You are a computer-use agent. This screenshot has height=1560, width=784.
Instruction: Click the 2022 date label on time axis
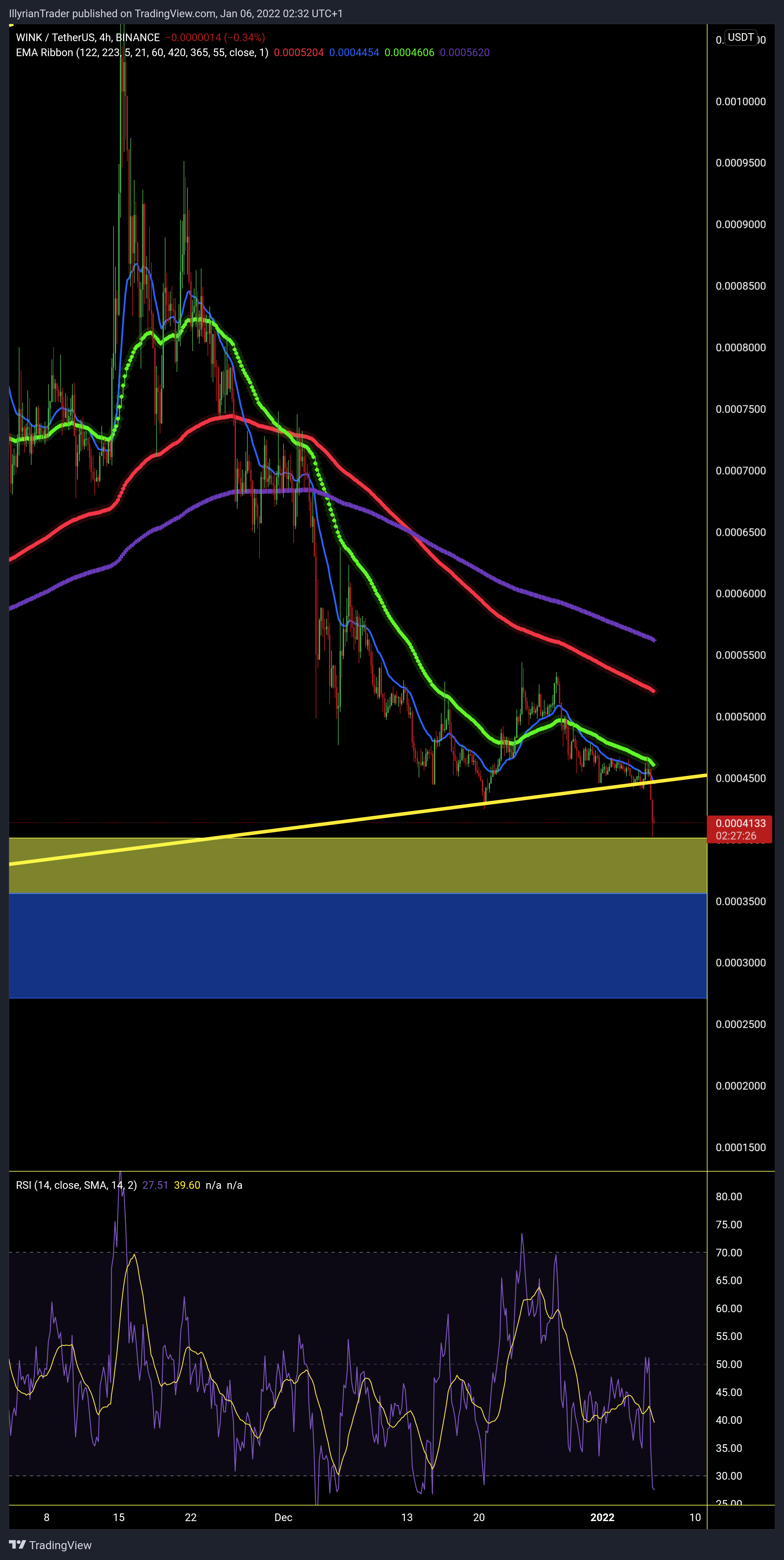(x=602, y=1517)
